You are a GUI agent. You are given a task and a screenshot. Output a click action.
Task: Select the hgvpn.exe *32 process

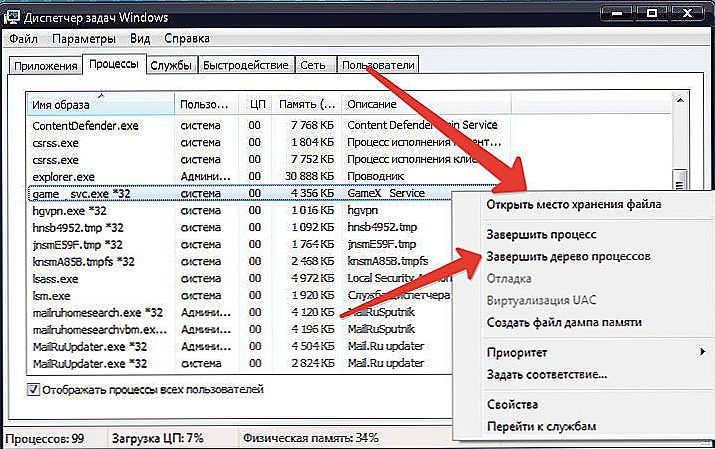(239, 211)
